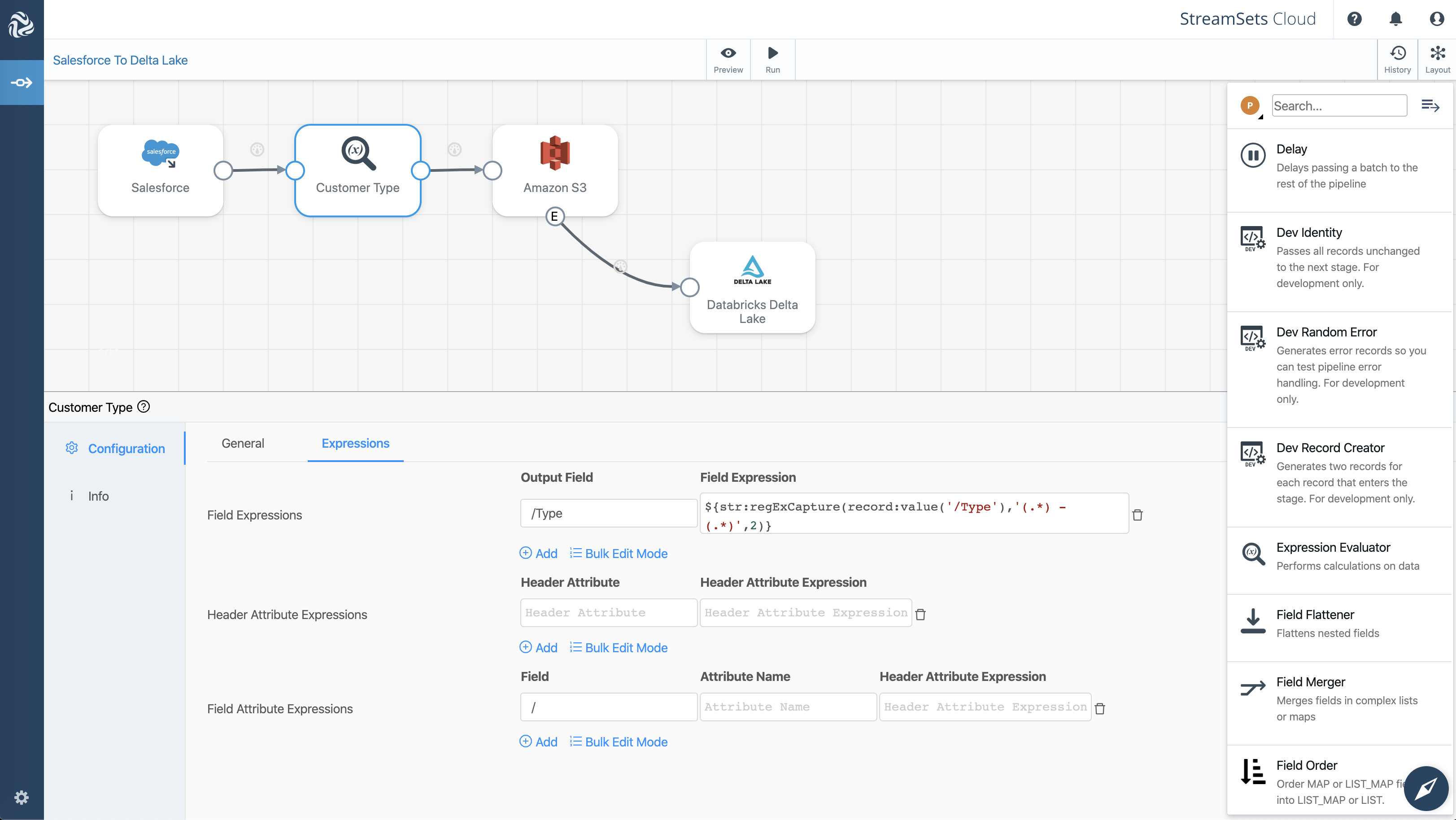The image size is (1456, 820).
Task: Select the Databricks Delta Lake stage
Action: tap(752, 288)
